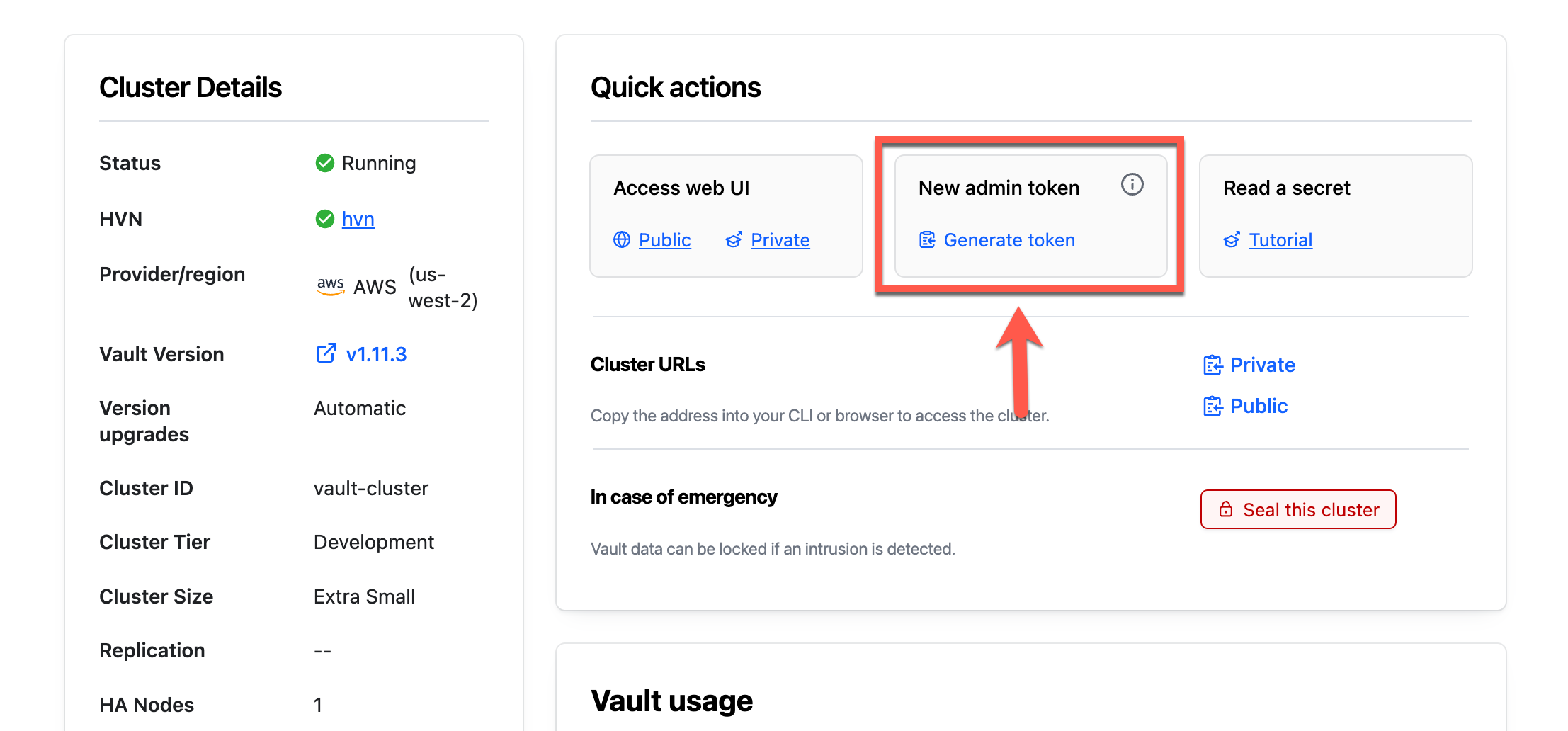Click the green checkmark beside Running status
This screenshot has height=731, width=1568.
324,162
